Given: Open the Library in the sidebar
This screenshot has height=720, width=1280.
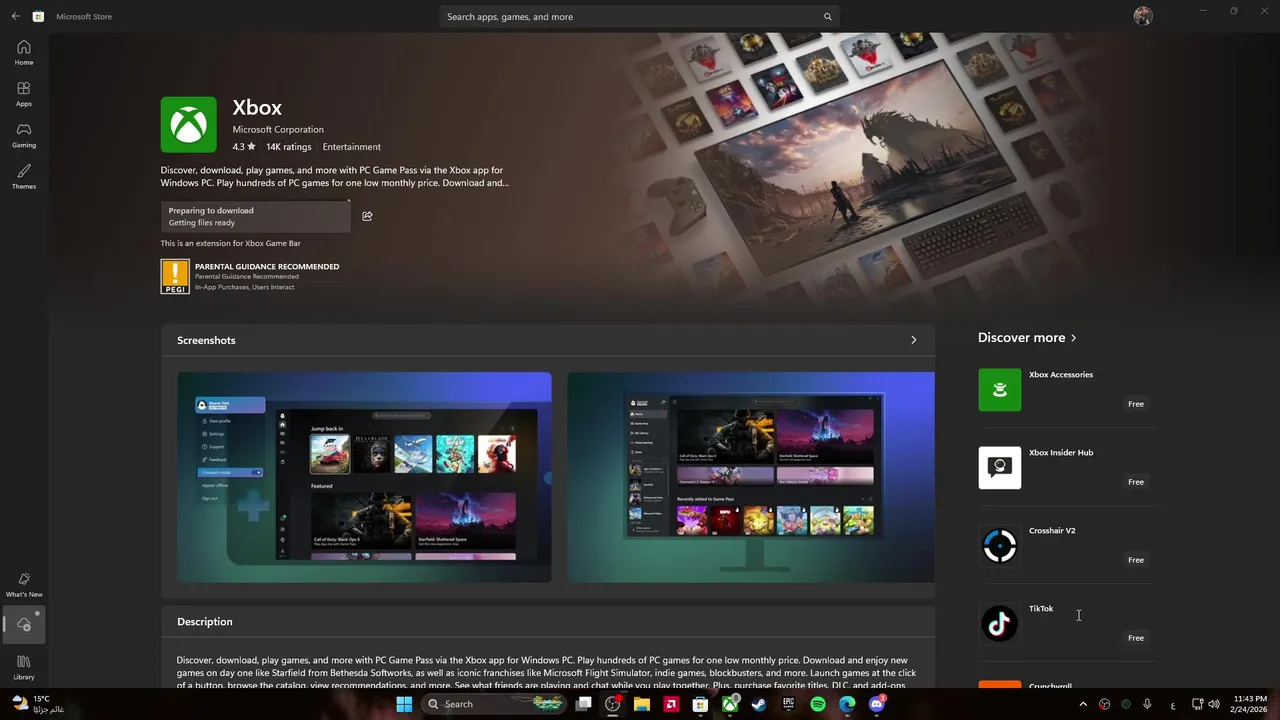Looking at the screenshot, I should (x=24, y=668).
